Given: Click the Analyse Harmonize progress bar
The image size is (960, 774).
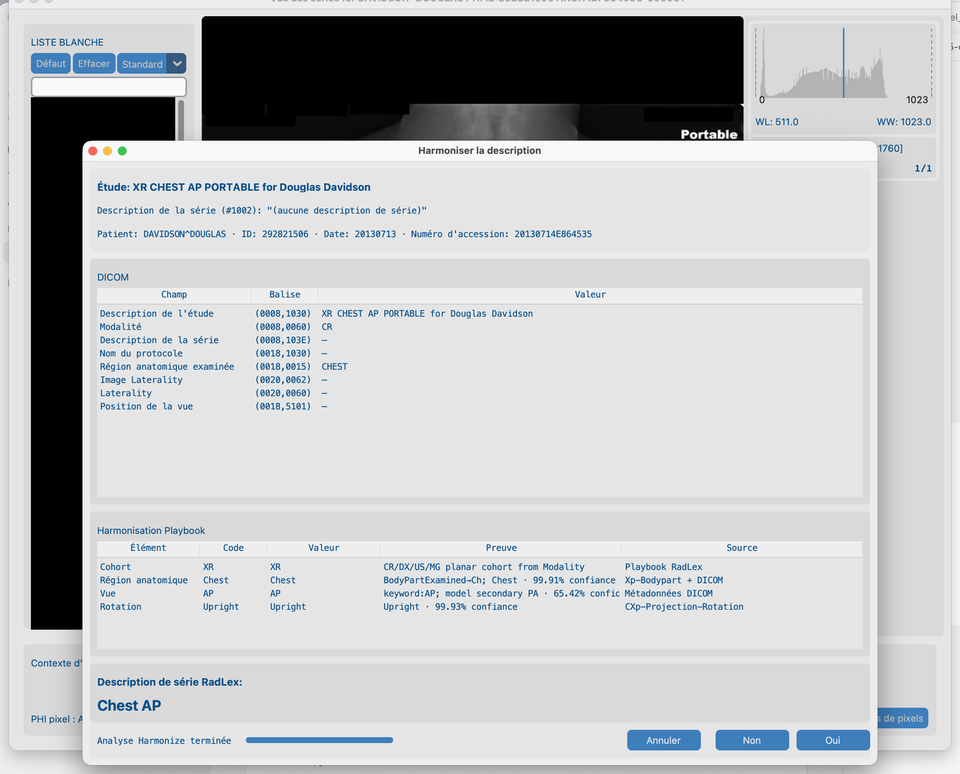Looking at the screenshot, I should coord(319,740).
